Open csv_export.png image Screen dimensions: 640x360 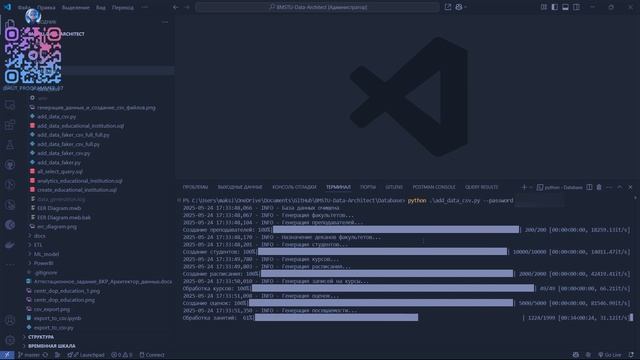[51, 309]
